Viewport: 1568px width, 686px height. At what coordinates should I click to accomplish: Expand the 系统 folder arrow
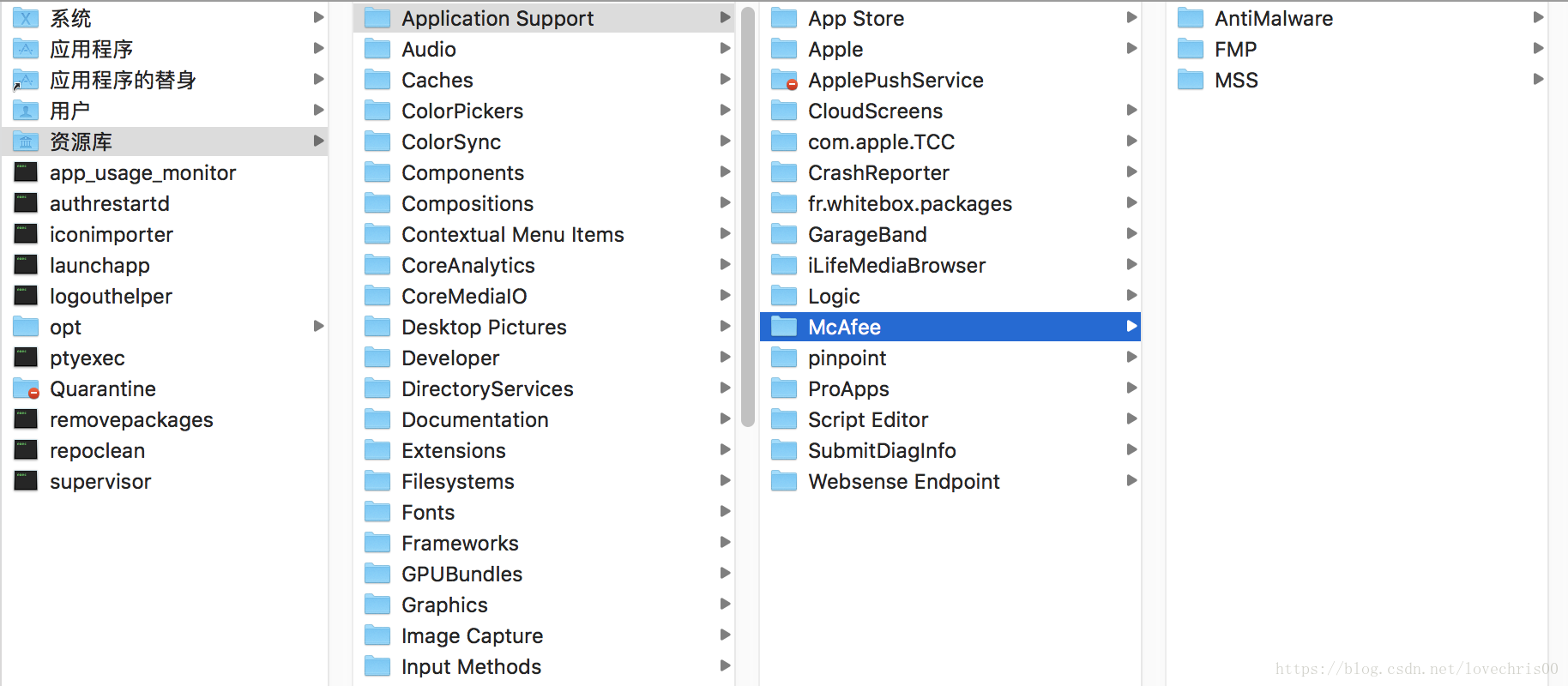coord(318,17)
